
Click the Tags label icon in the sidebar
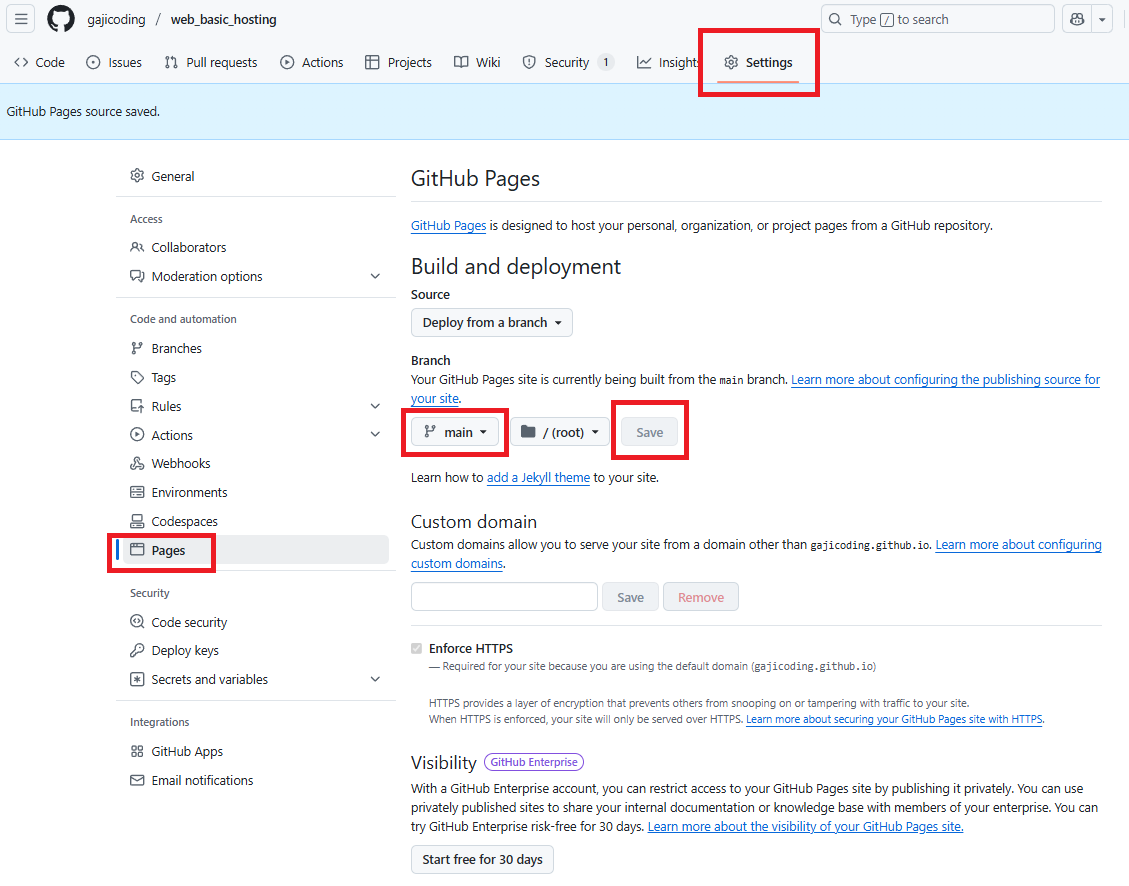(137, 377)
